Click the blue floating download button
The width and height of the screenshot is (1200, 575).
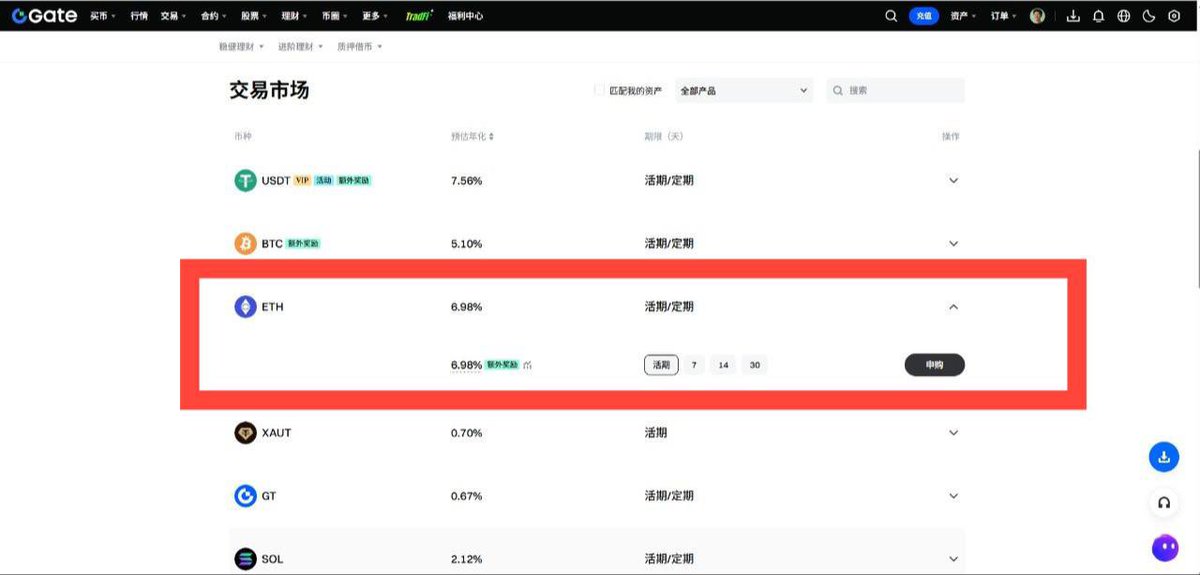point(1164,457)
